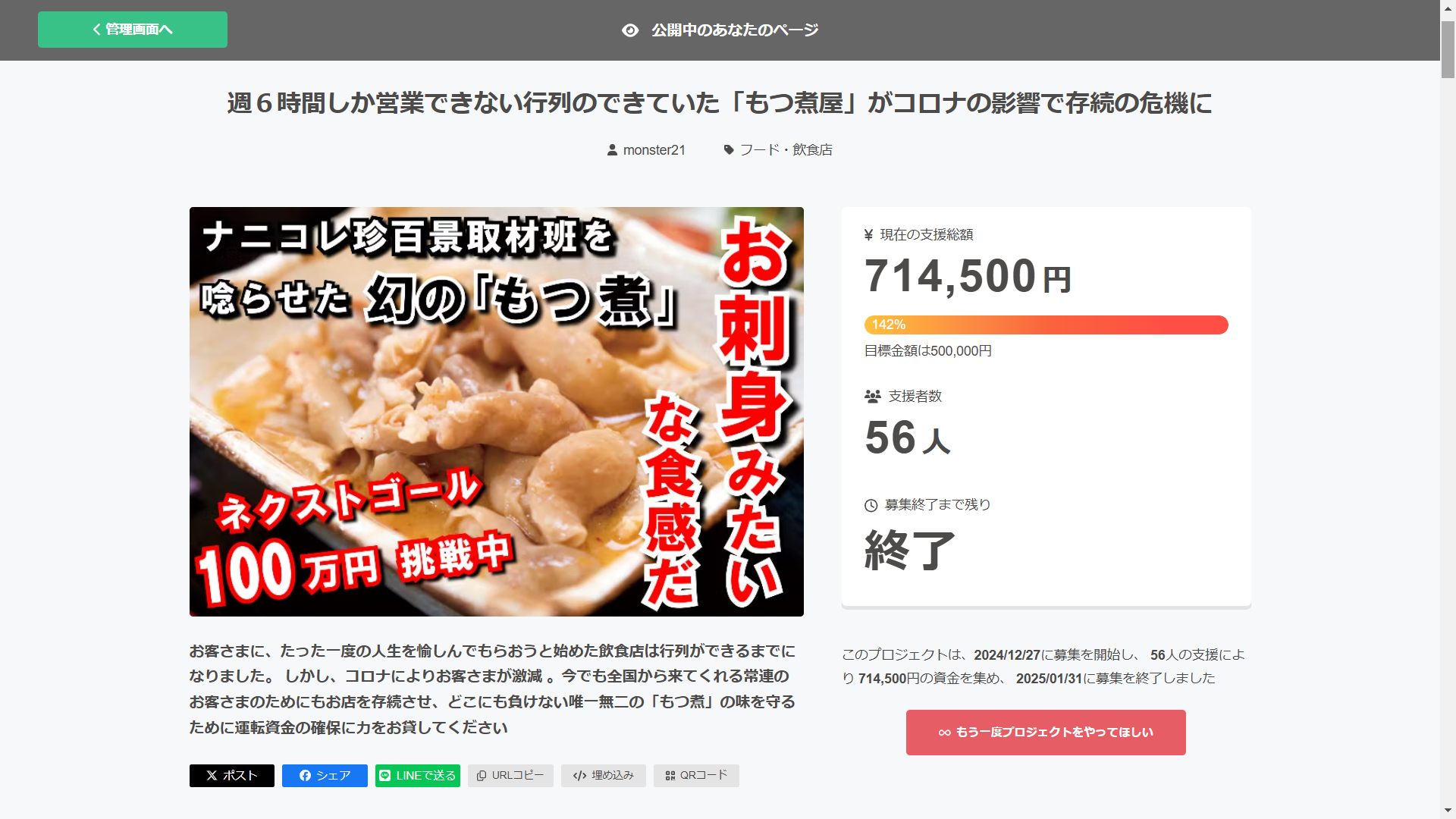Screen dimensions: 1456x819
Task: Open the monster21 user profile link
Action: coord(654,150)
